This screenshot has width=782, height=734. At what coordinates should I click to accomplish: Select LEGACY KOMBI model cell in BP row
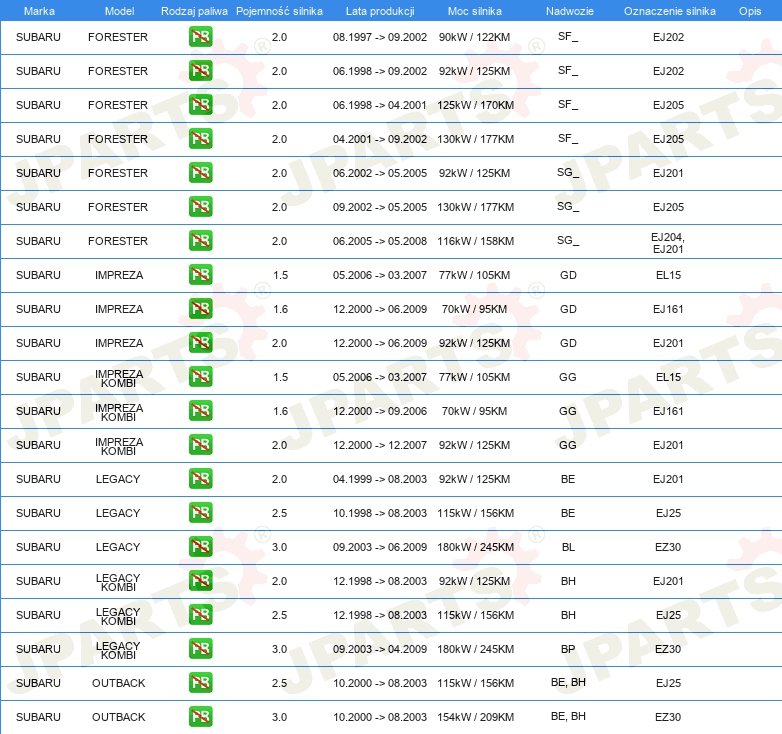pos(118,650)
